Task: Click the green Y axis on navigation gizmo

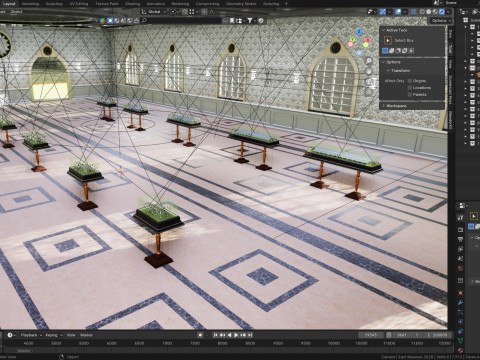Action: [353, 40]
